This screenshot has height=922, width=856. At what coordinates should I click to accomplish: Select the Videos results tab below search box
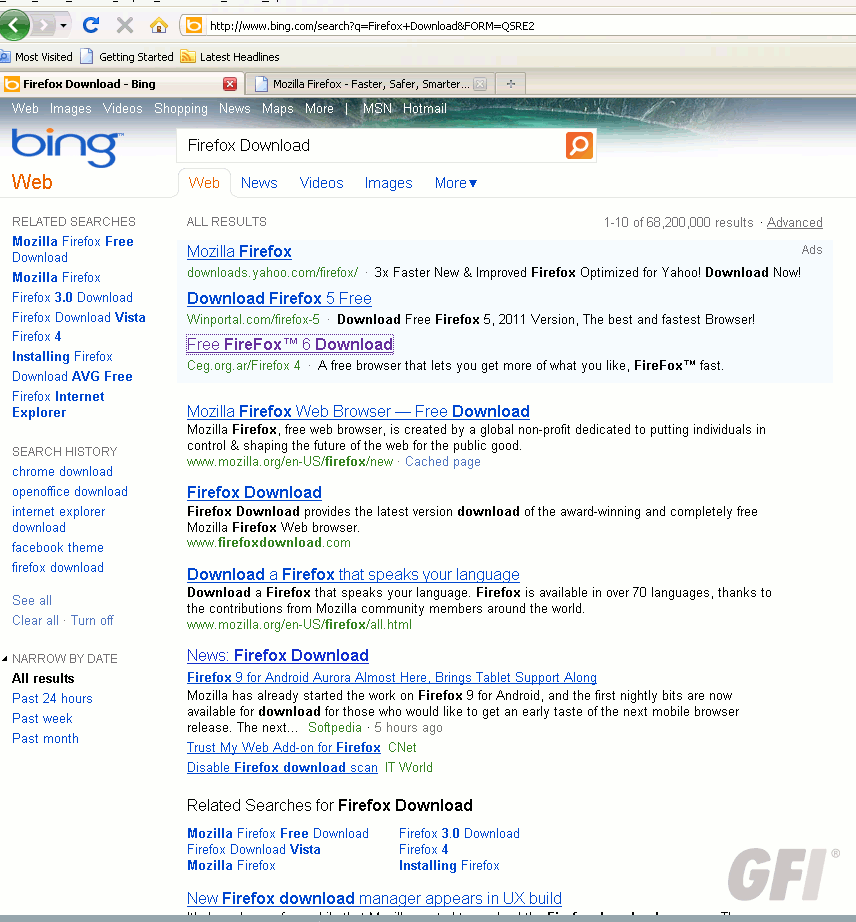[x=322, y=183]
